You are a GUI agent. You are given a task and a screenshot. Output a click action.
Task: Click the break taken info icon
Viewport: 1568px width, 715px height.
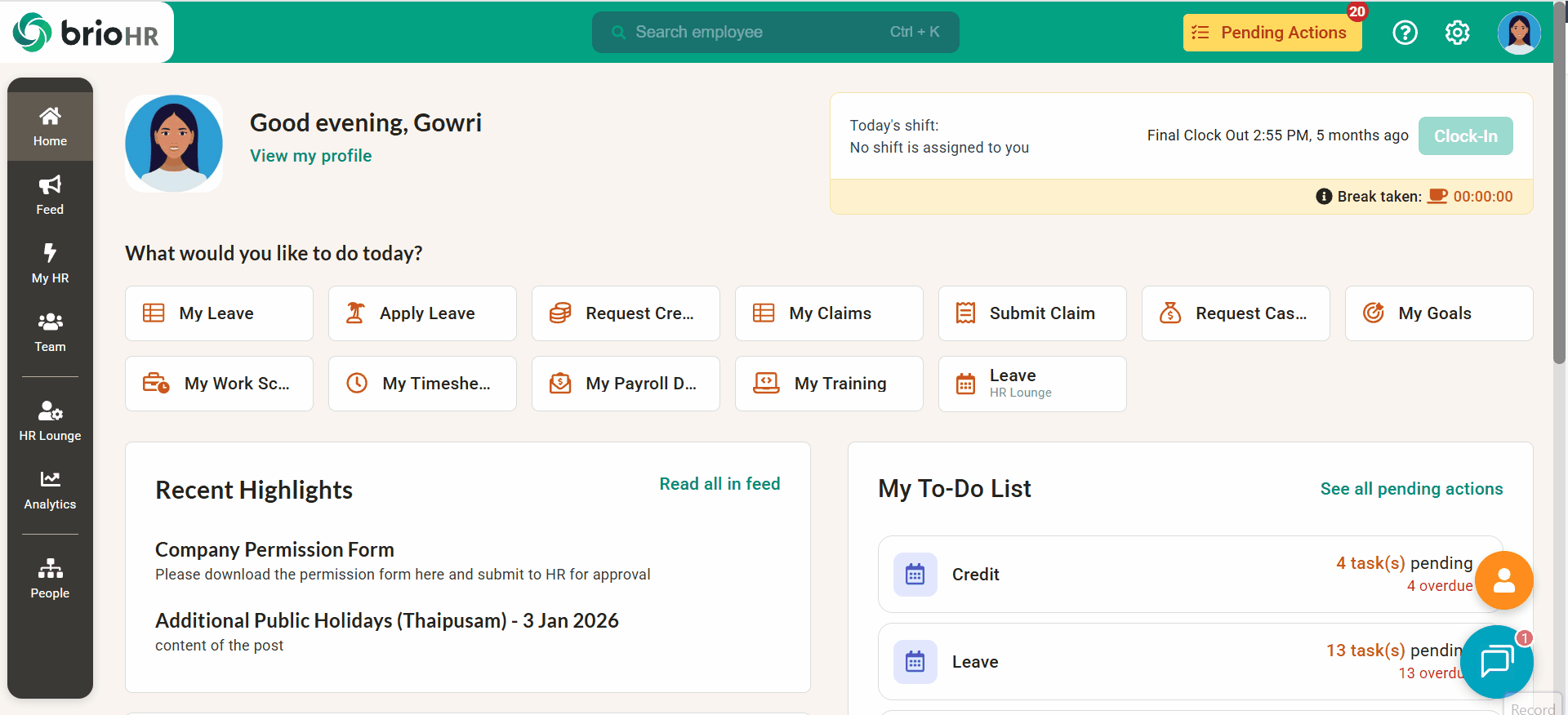[x=1324, y=197]
